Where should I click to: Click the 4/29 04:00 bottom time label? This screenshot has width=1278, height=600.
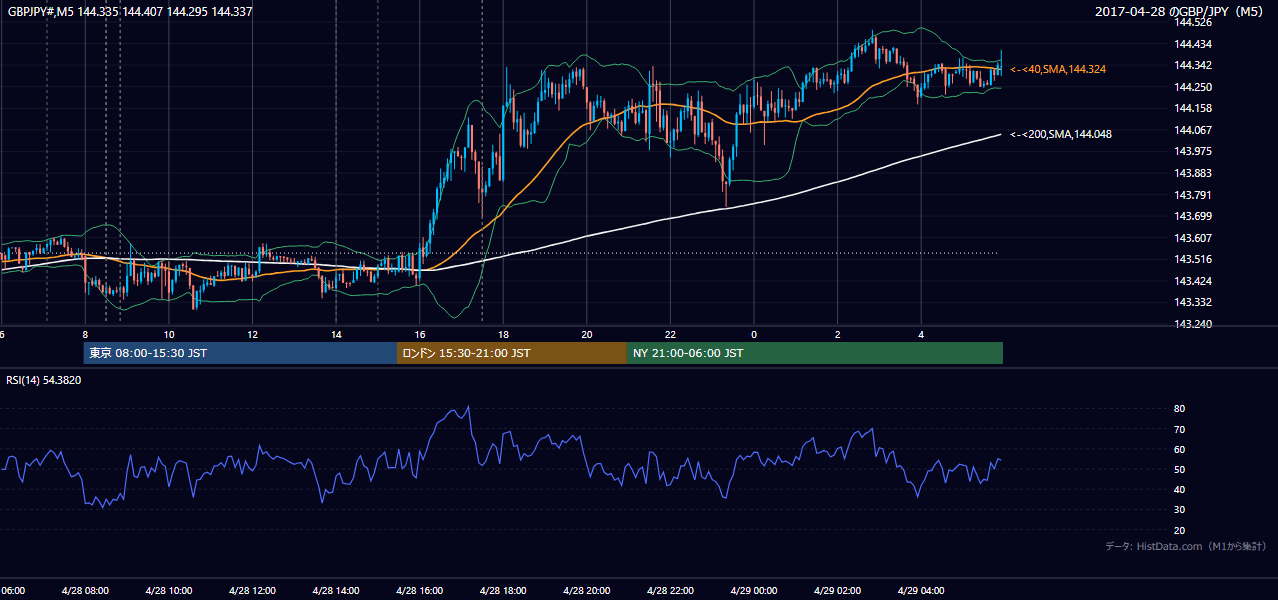pos(920,590)
